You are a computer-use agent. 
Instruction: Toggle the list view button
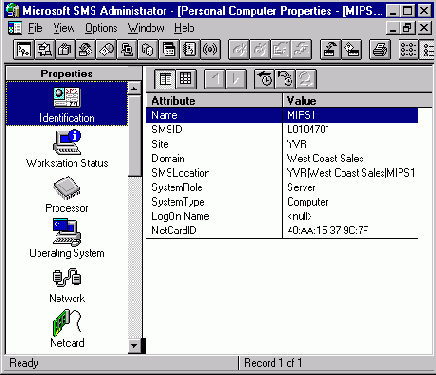click(x=165, y=79)
